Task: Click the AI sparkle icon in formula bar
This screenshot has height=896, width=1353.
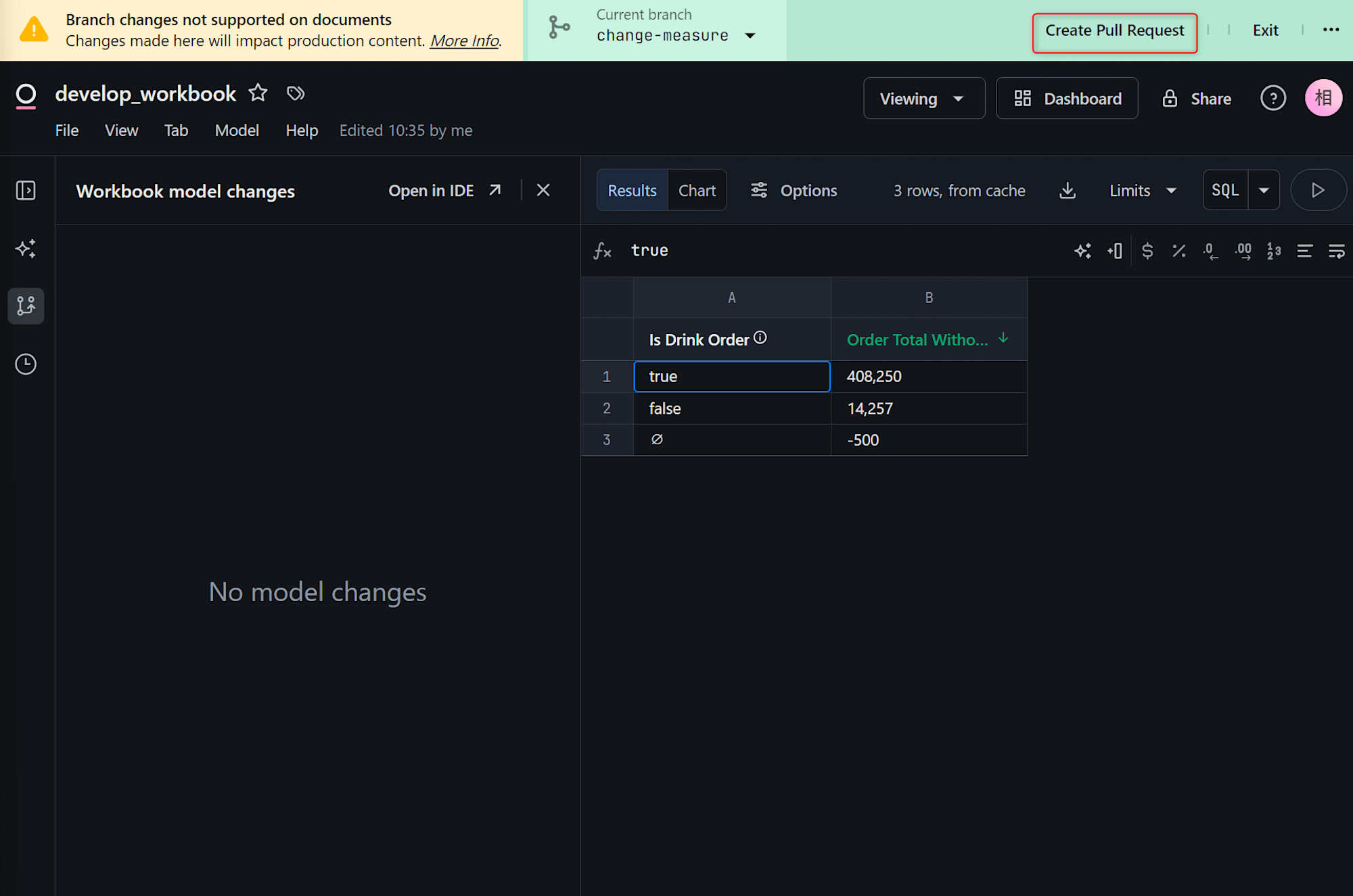Action: point(1082,251)
